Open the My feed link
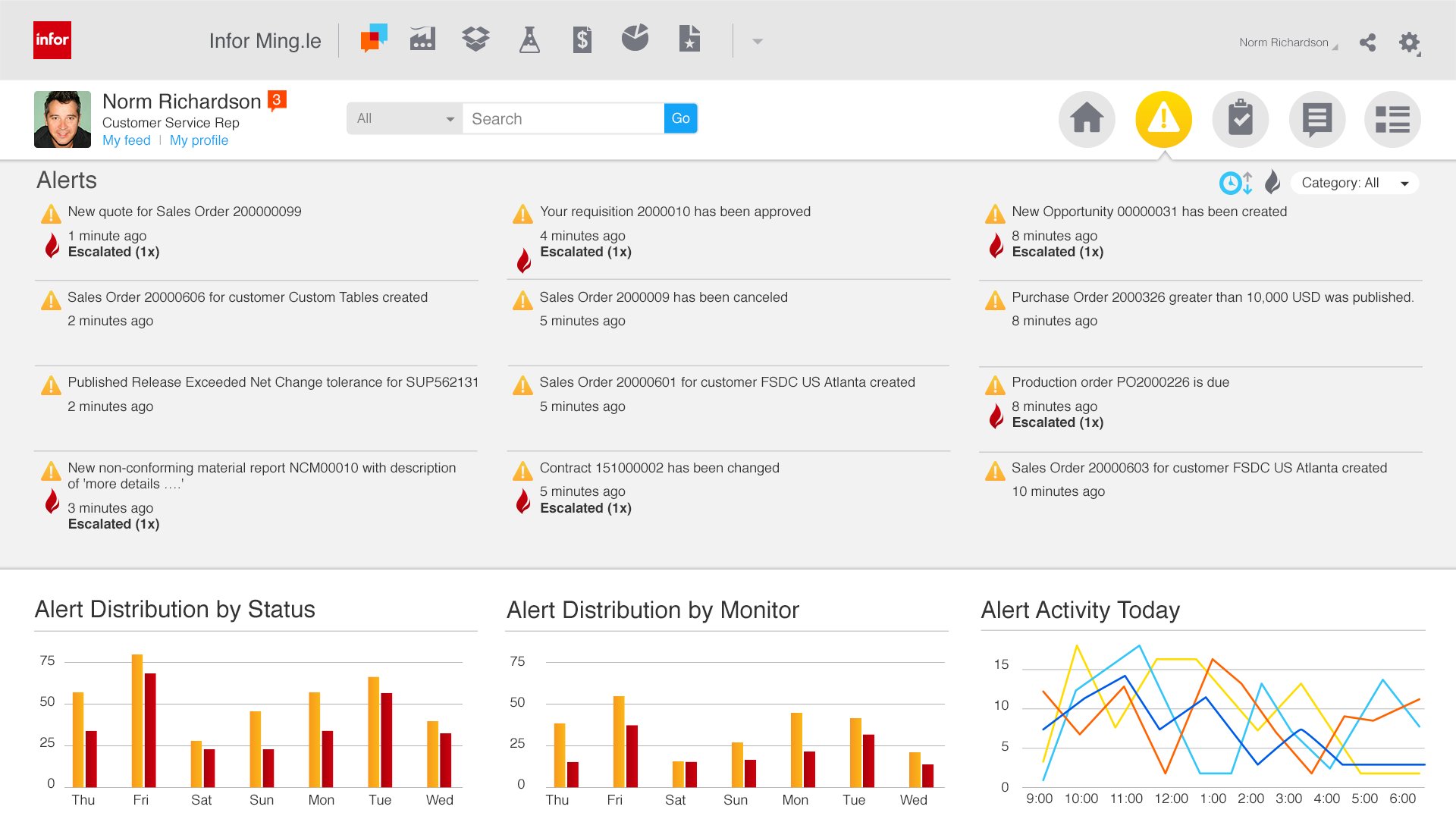This screenshot has height=819, width=1456. coord(126,140)
